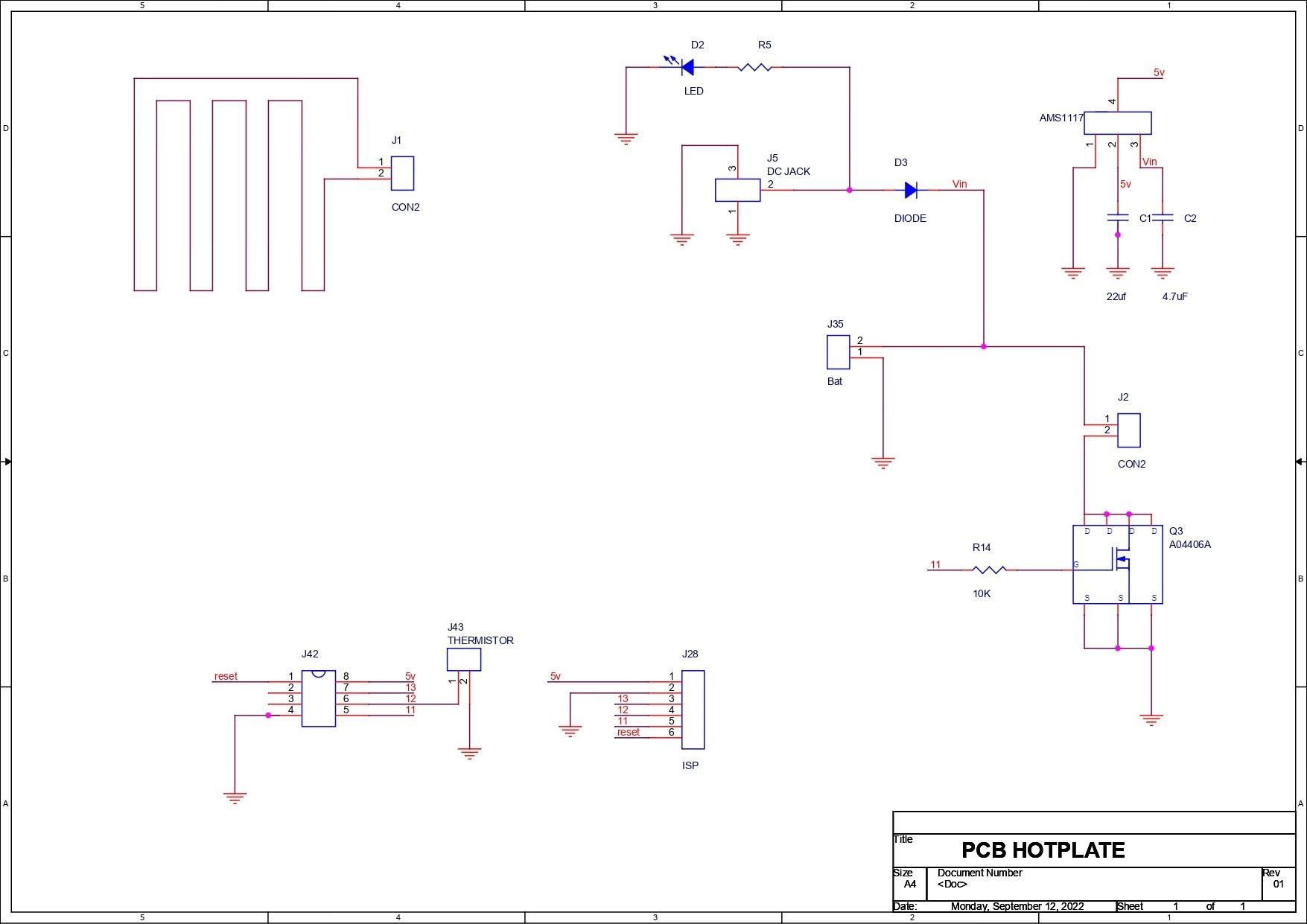
Task: Click the red 5v net label near AMS1117
Action: click(x=1160, y=74)
